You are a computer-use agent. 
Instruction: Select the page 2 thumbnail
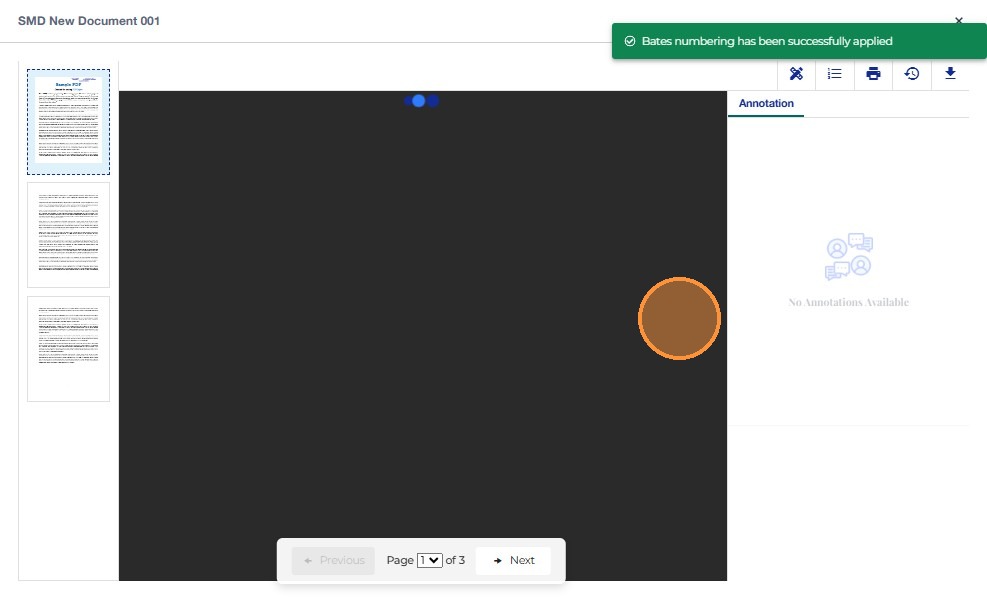(69, 235)
